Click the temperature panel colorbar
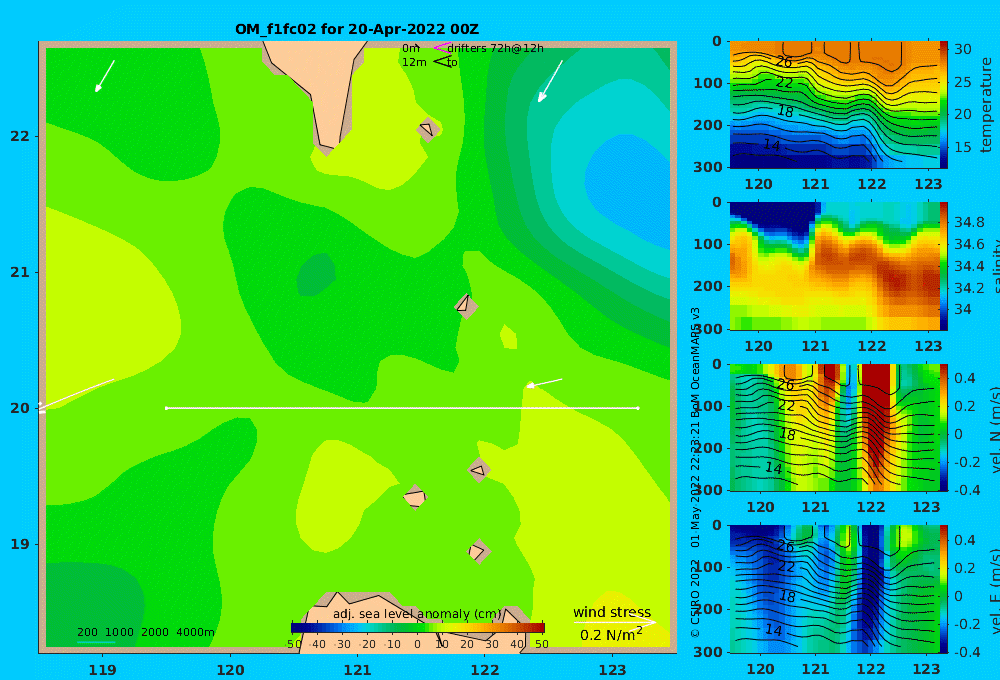 pyautogui.click(x=943, y=105)
